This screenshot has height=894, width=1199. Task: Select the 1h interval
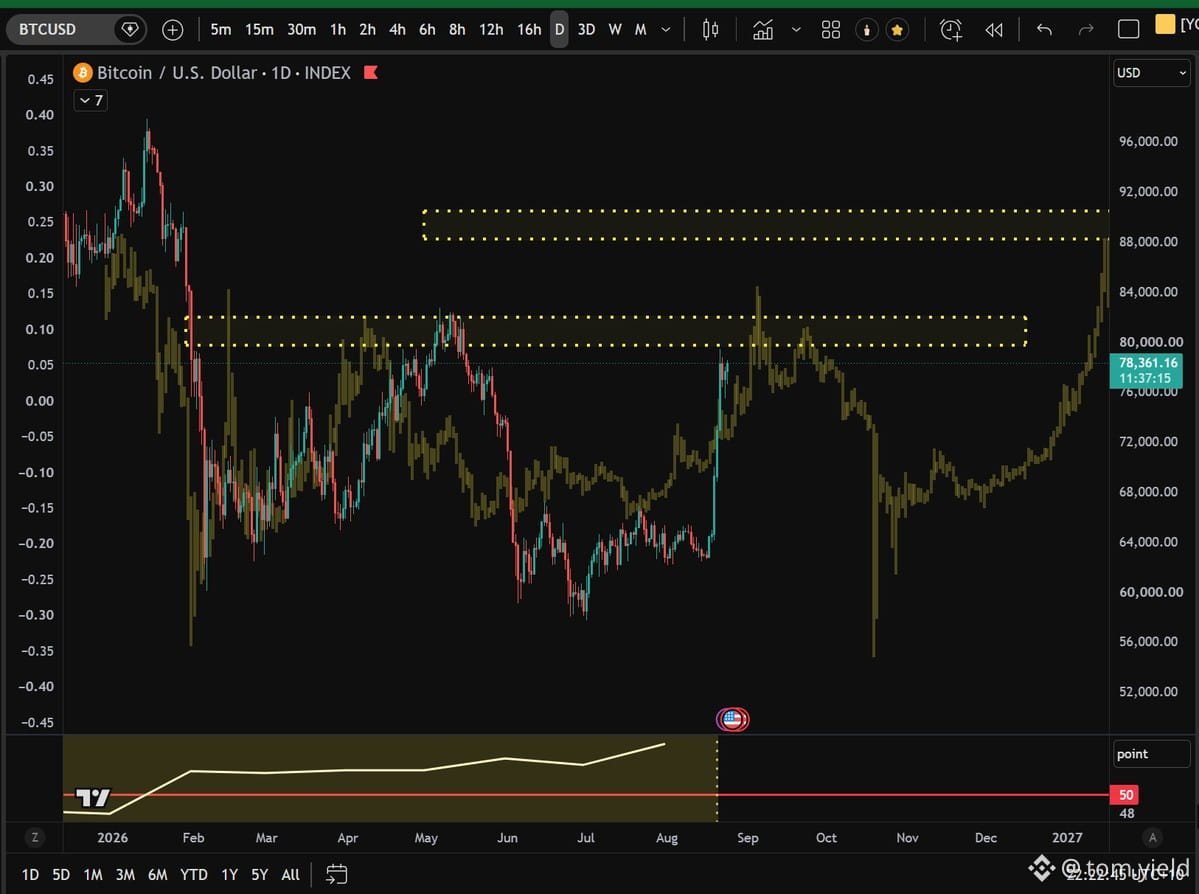pos(338,29)
